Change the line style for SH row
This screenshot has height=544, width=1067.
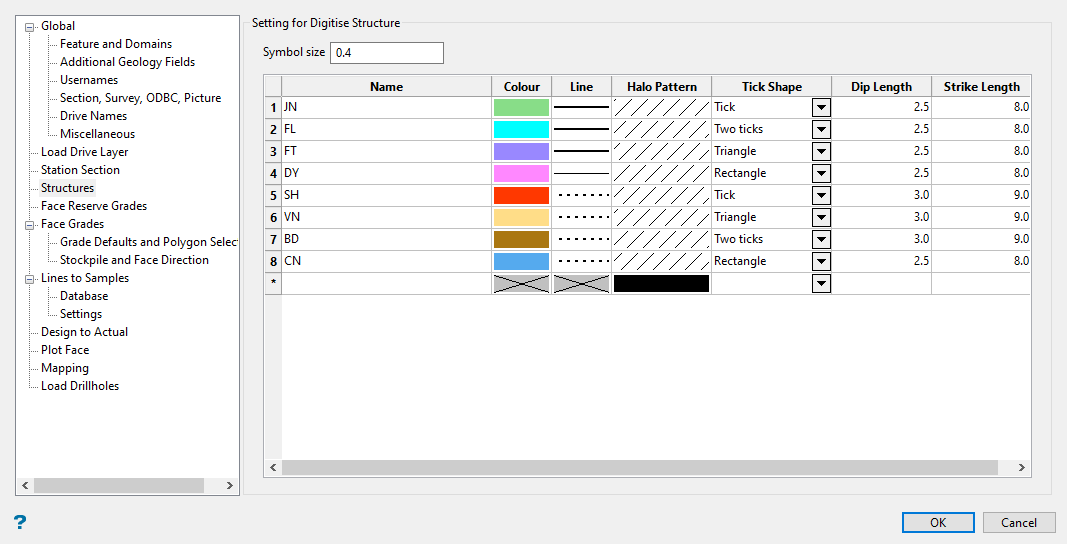581,195
